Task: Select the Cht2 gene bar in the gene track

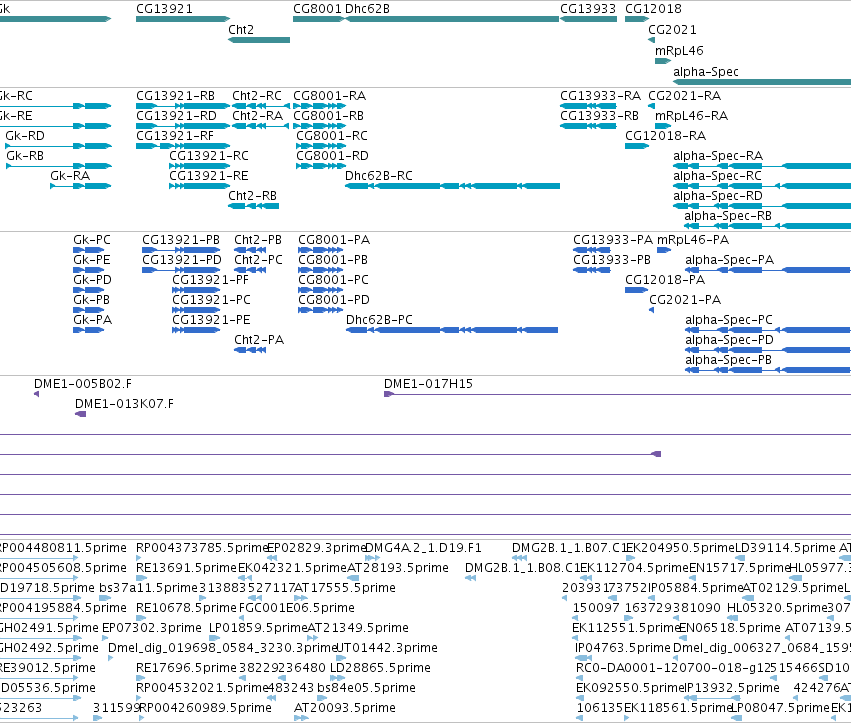Action: pyautogui.click(x=259, y=40)
